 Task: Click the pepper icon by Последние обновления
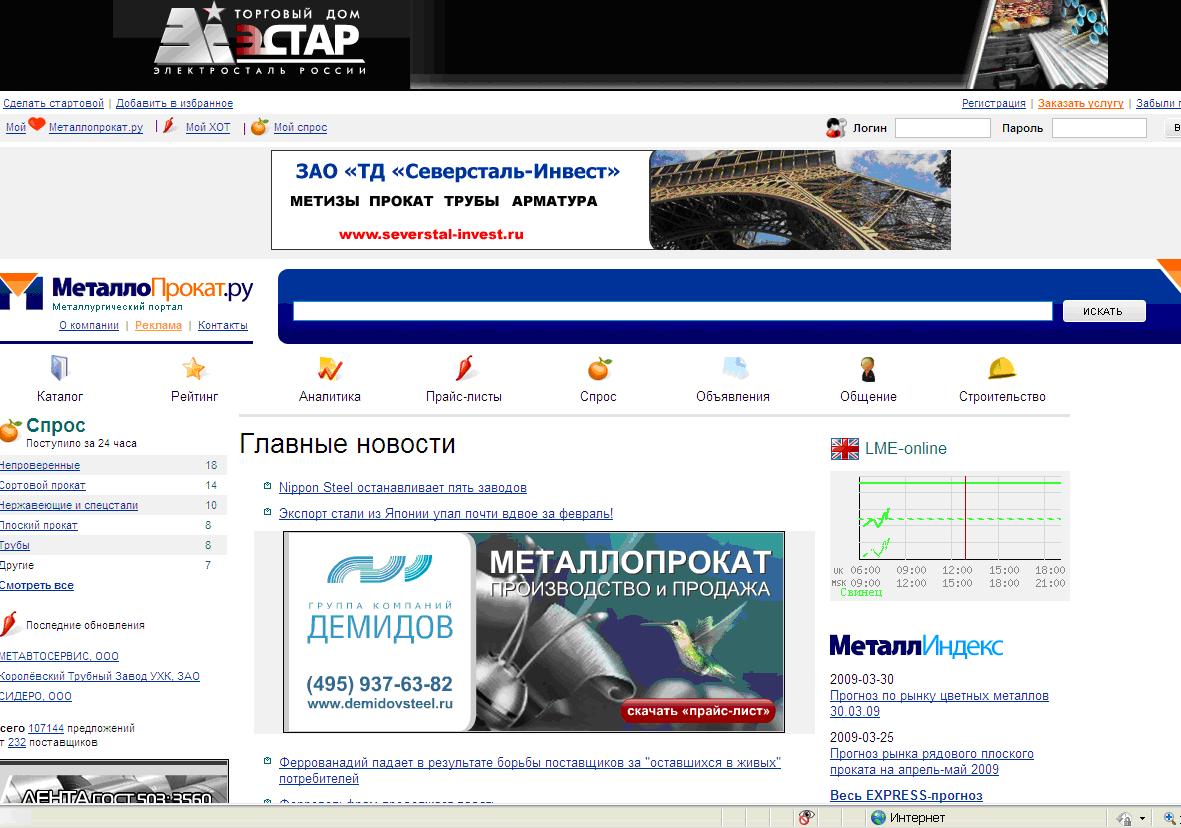click(x=8, y=624)
